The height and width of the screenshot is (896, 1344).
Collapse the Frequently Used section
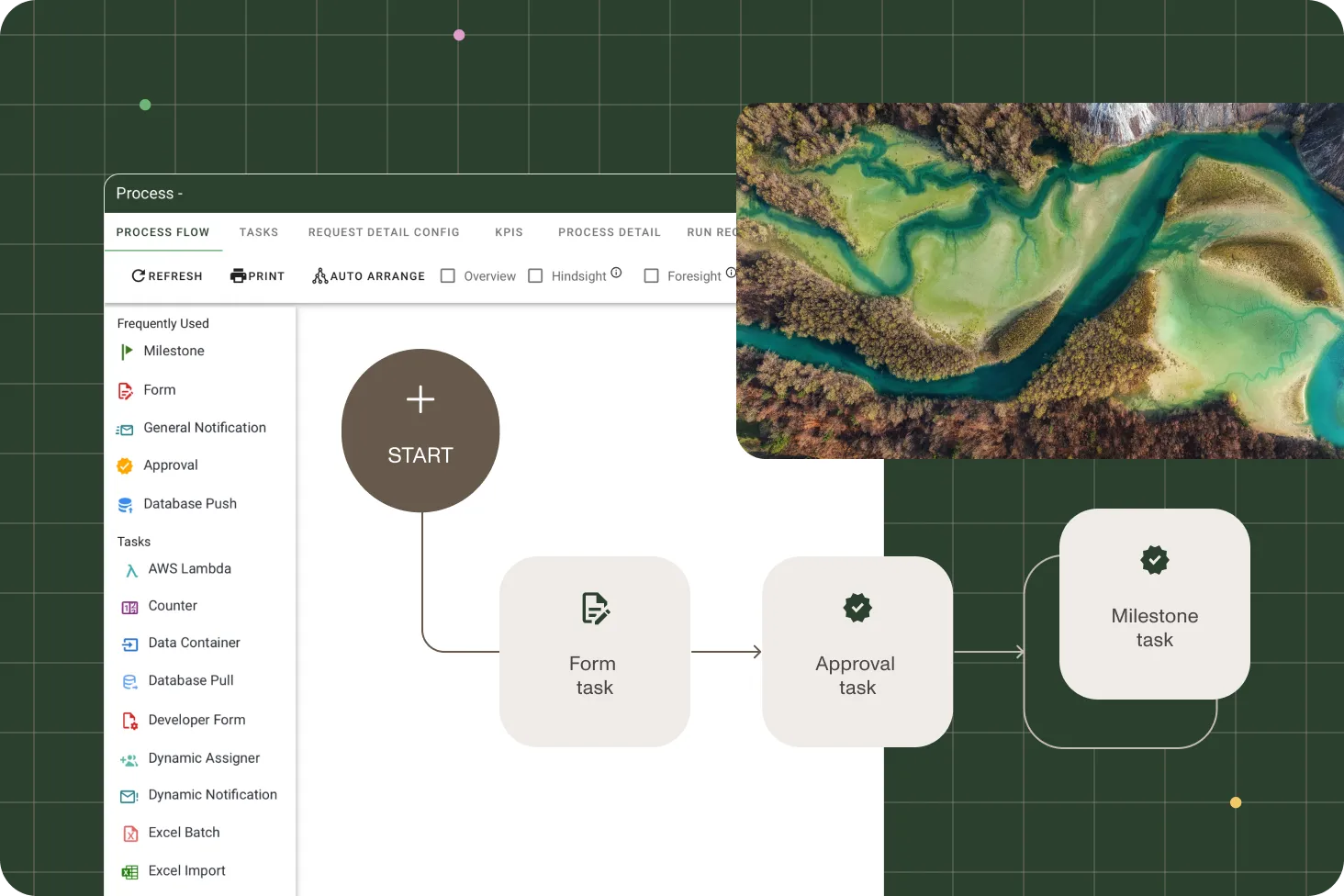click(x=162, y=323)
